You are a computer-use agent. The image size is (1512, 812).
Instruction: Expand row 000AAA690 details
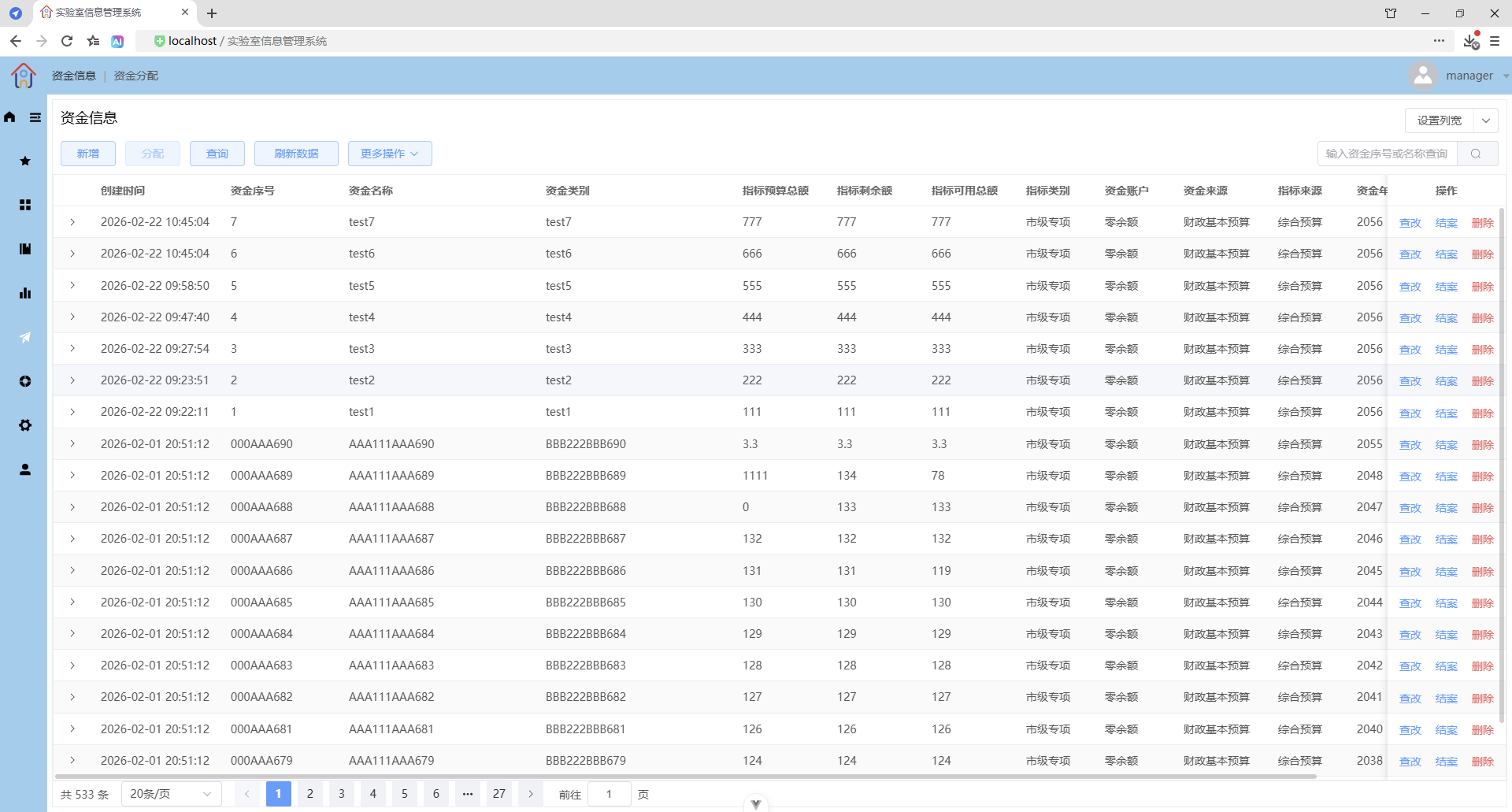[x=72, y=443]
